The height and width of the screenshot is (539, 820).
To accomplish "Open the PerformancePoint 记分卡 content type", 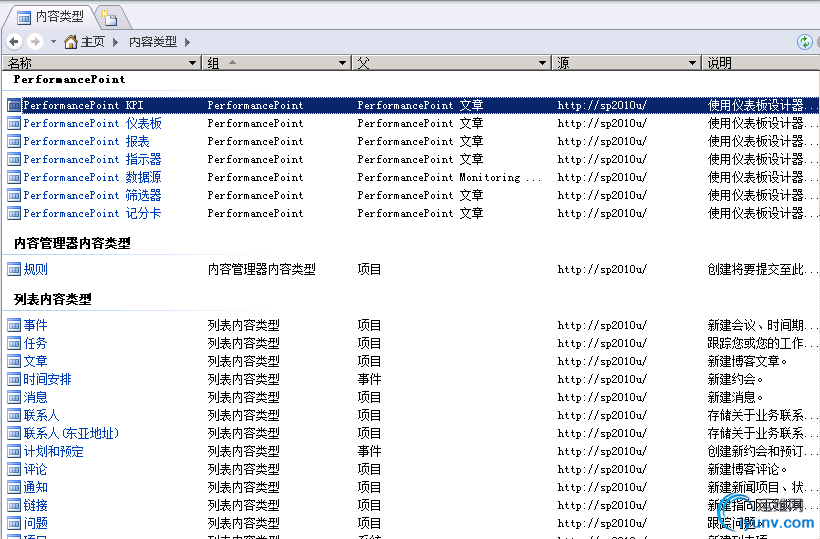I will pyautogui.click(x=93, y=213).
